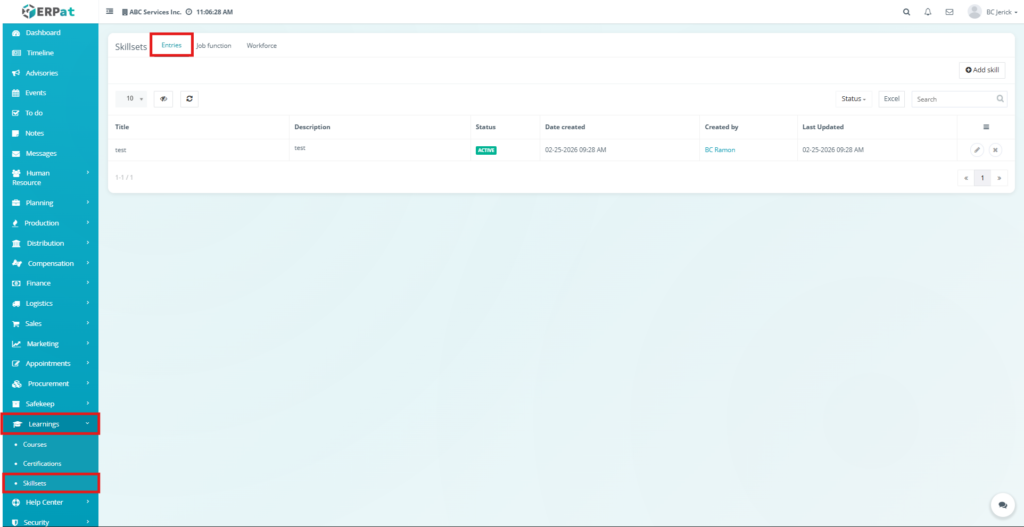Toggle sidebar with hamburger menu icon
Screen dimensions: 1024x527
tap(110, 12)
